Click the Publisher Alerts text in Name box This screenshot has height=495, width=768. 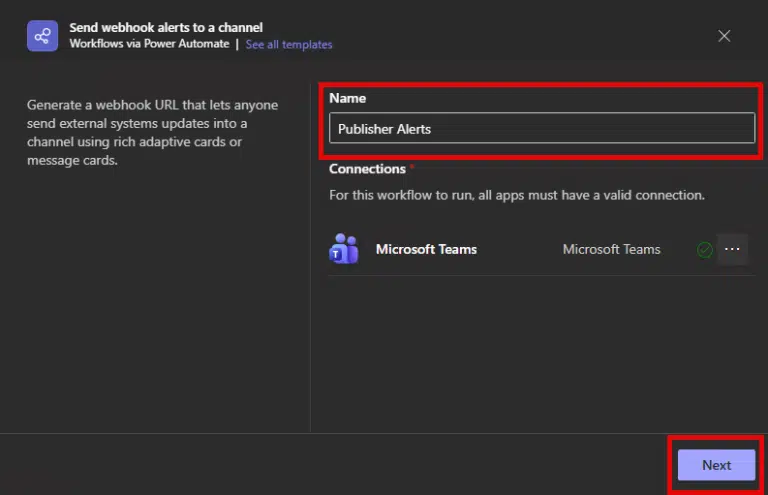click(x=384, y=128)
